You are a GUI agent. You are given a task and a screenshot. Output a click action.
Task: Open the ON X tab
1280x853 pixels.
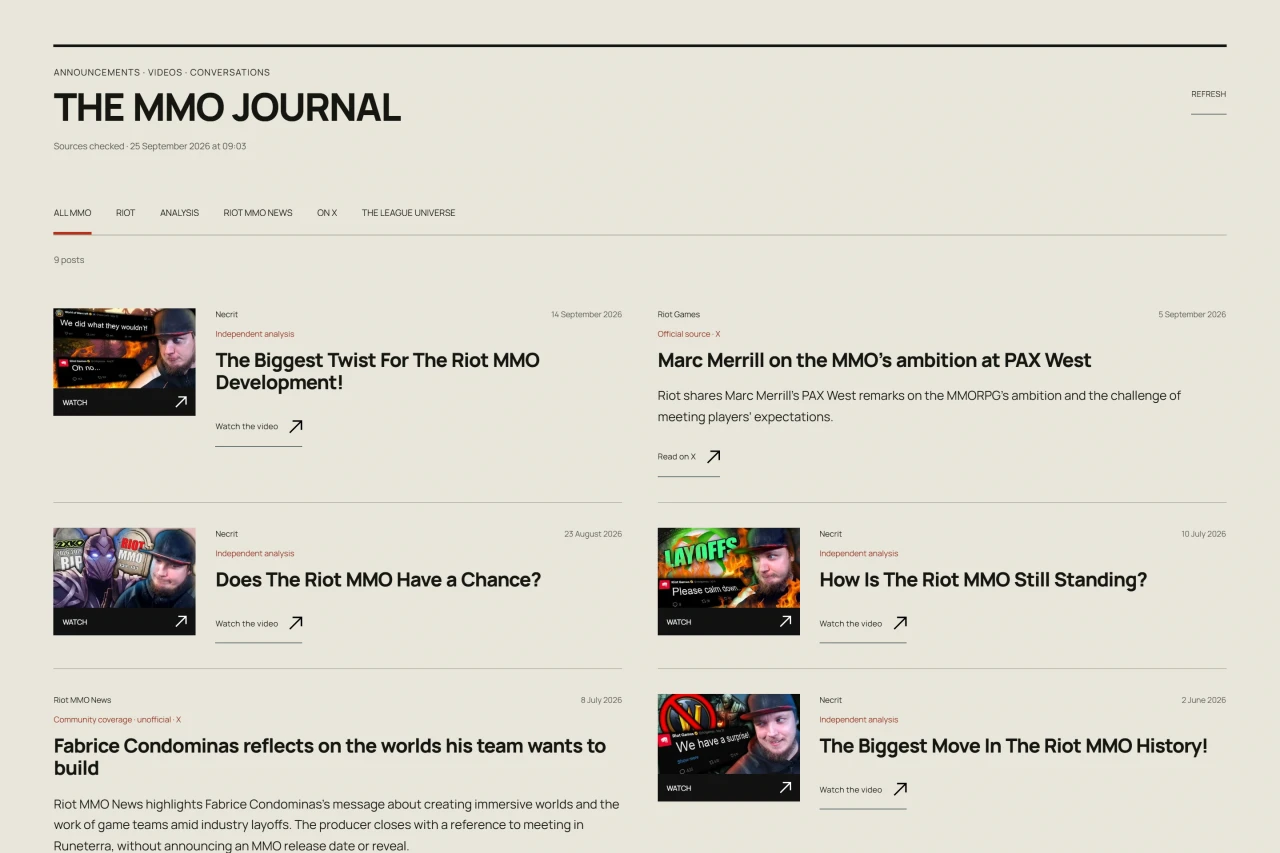(x=327, y=213)
